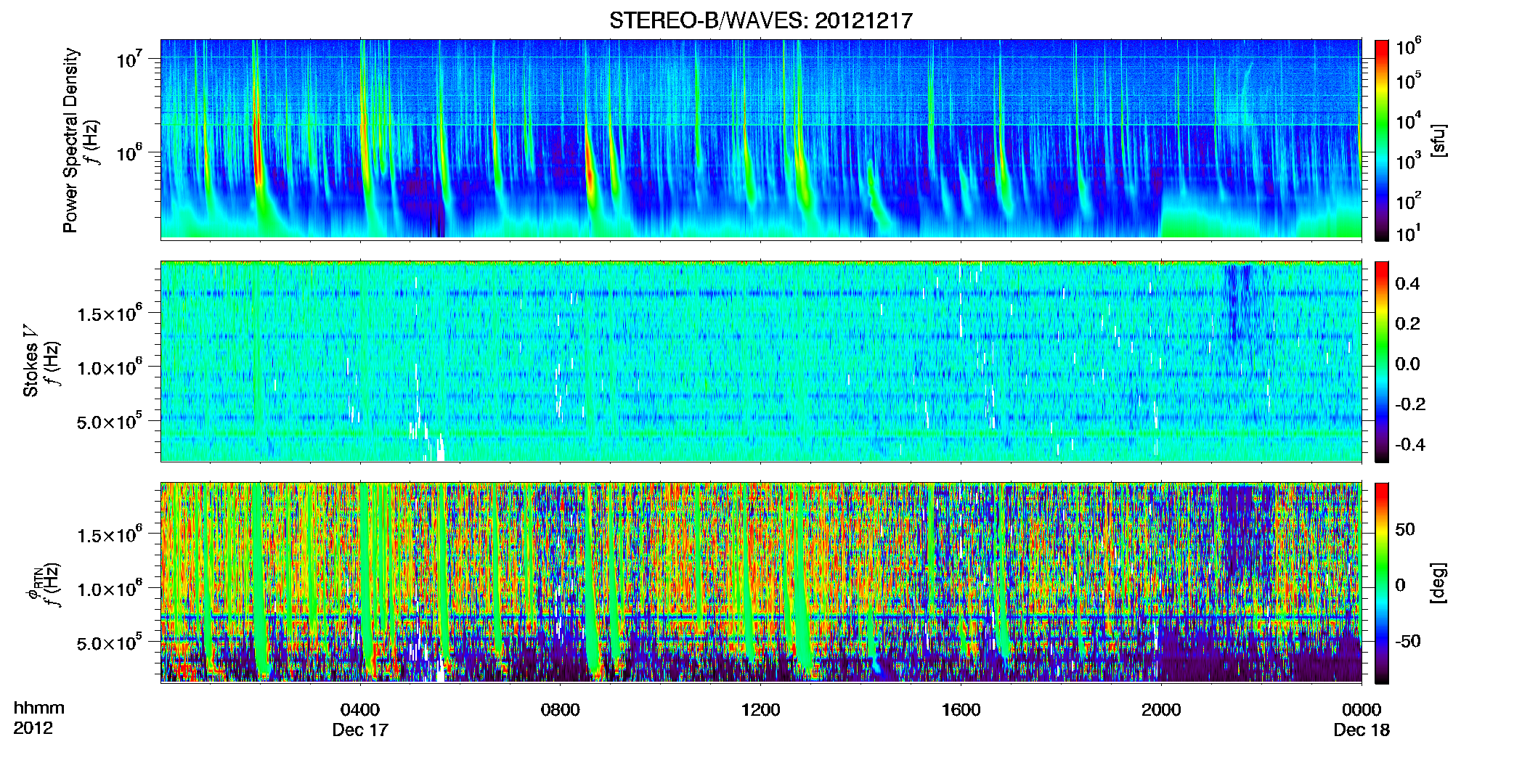Click the 10^6 frequency tick in top panel
This screenshot has height=784, width=1522.
coord(129,153)
